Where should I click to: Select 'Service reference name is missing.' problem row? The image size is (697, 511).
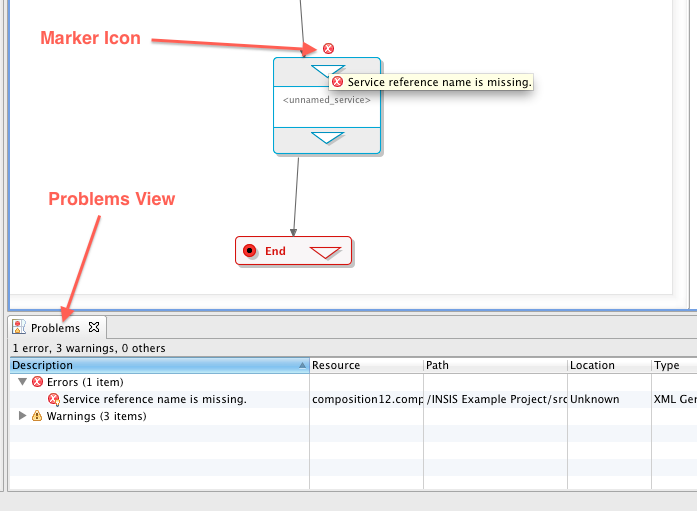click(154, 399)
